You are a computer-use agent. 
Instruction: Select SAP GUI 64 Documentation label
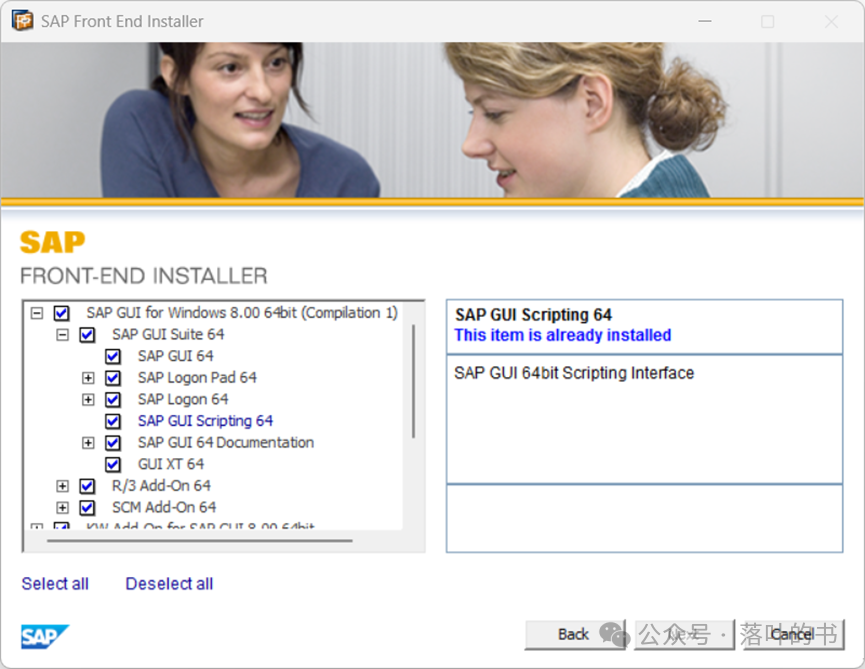tap(226, 443)
